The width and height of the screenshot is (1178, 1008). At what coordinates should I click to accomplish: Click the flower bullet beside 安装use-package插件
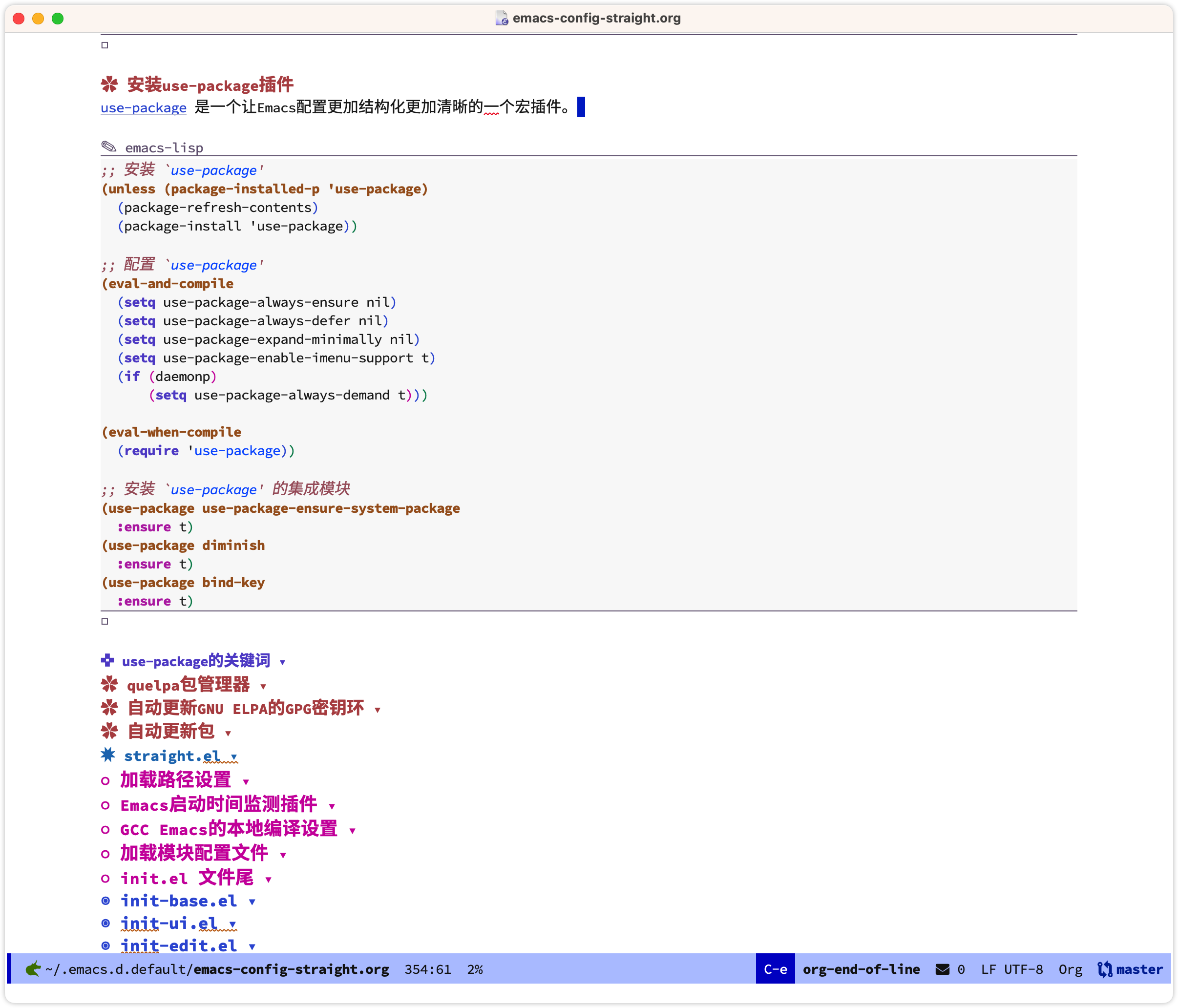(109, 84)
